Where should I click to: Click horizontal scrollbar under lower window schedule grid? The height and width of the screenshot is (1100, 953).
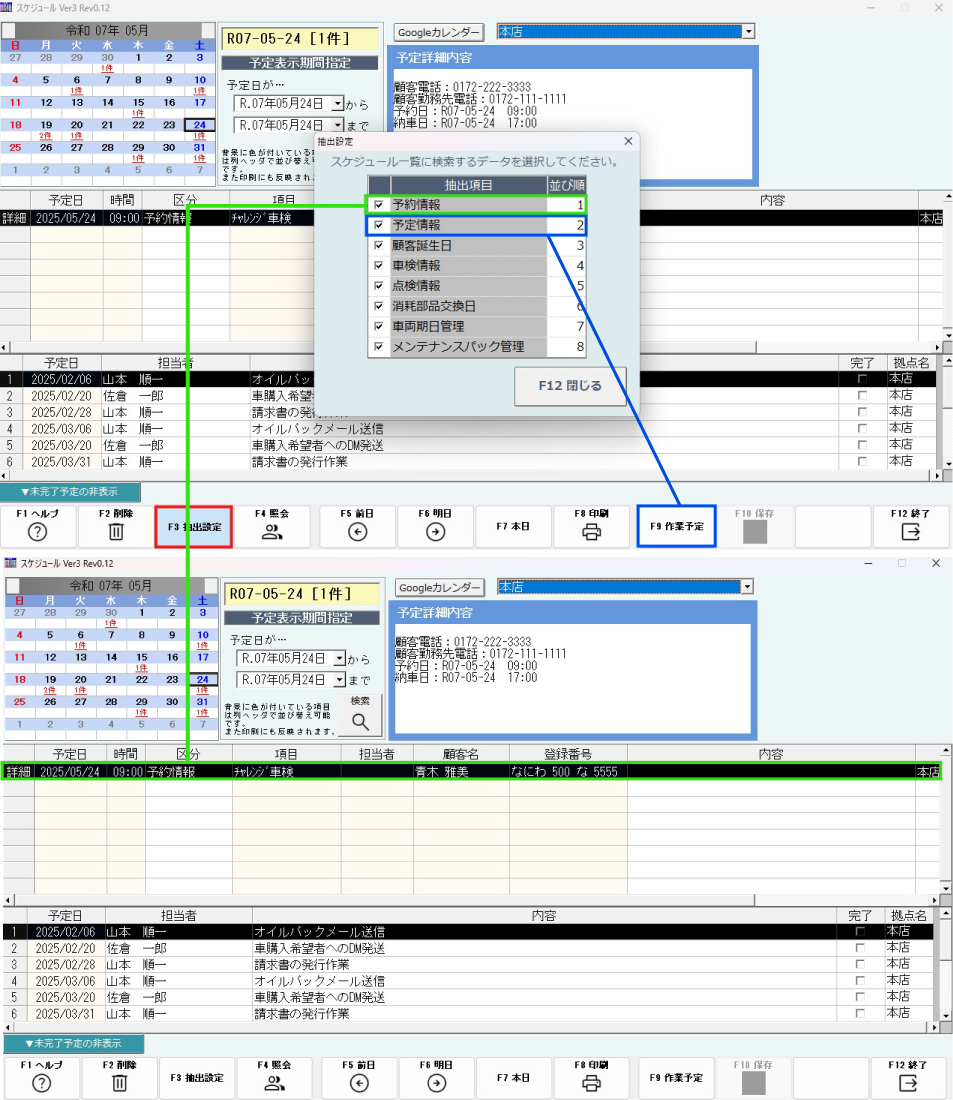click(x=470, y=900)
